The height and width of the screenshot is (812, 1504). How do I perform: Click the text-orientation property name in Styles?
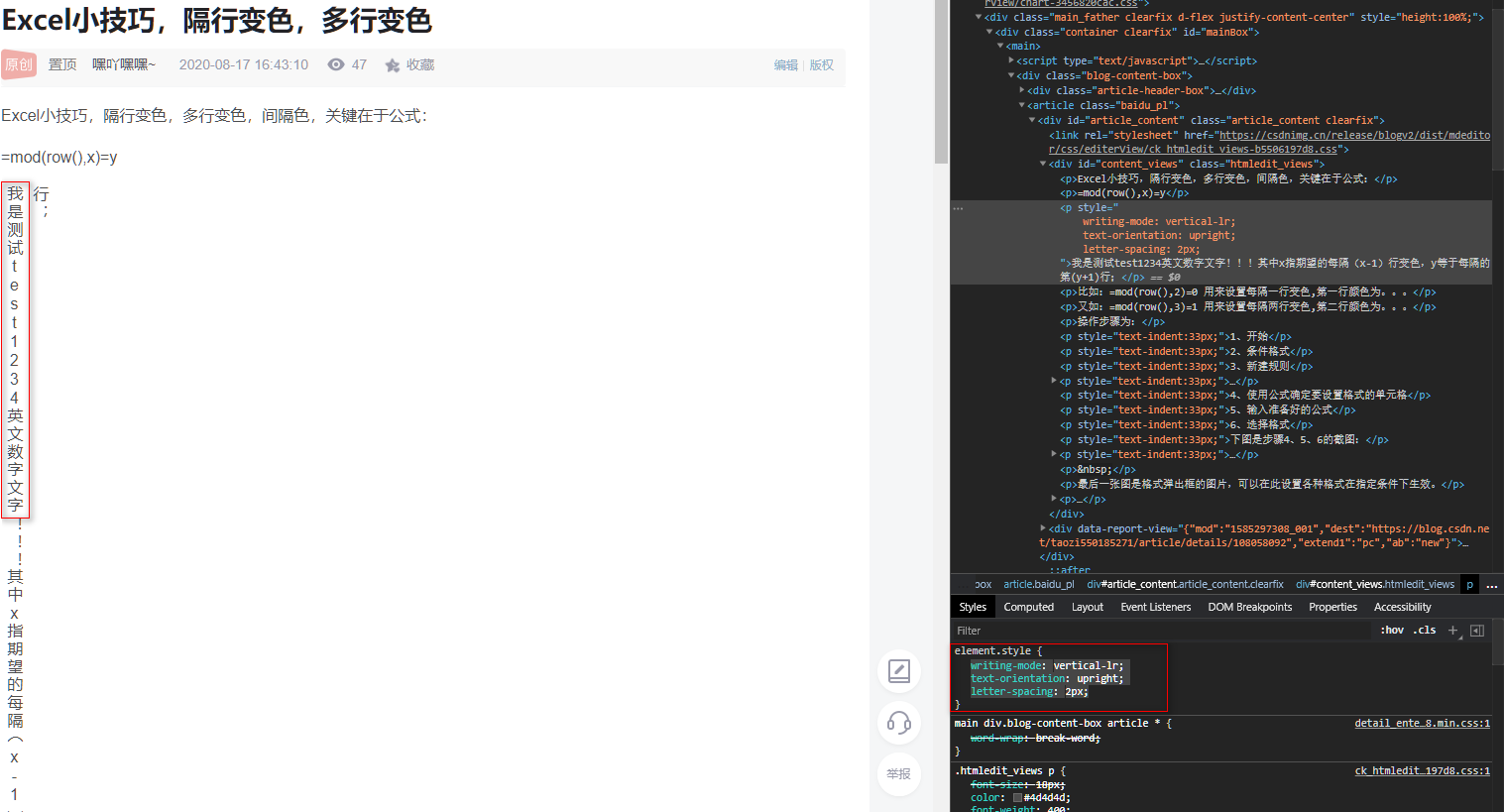click(x=1018, y=679)
